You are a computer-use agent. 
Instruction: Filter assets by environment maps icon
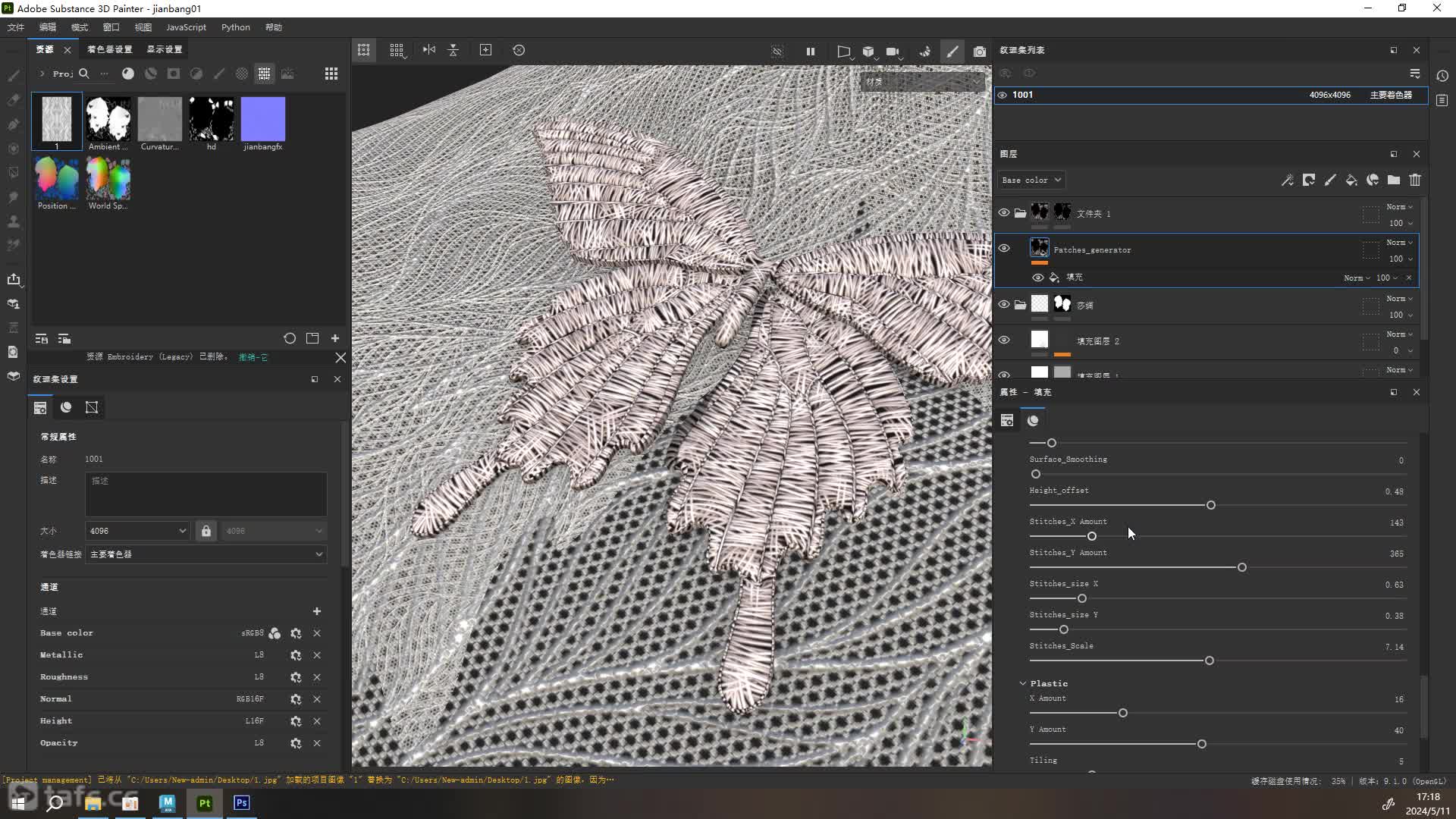287,74
